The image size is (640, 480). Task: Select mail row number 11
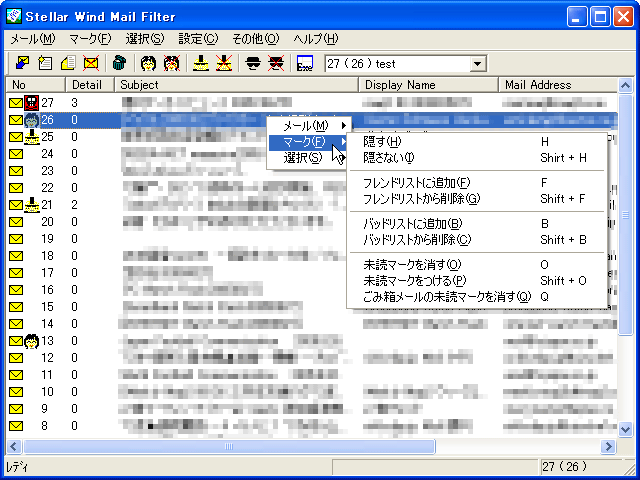click(312, 375)
